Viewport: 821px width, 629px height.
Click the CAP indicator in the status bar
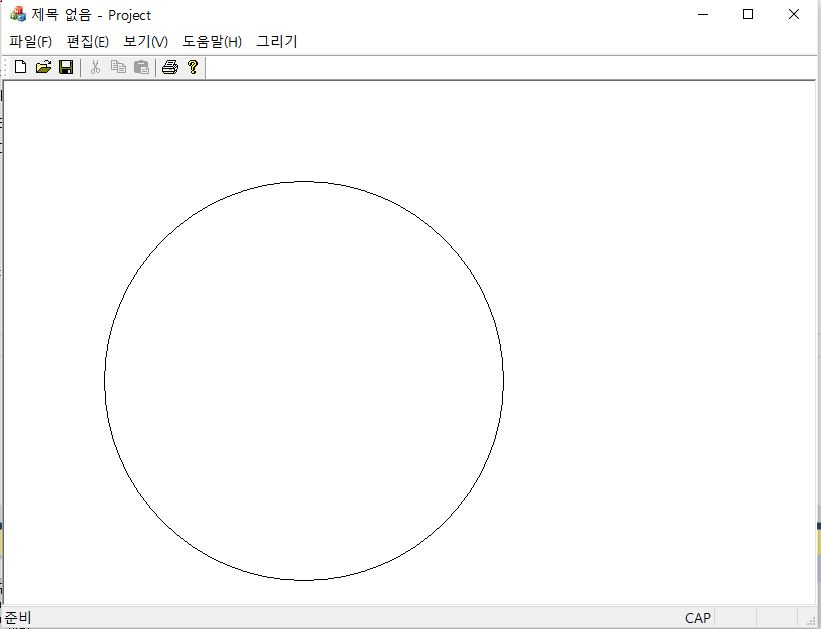pos(697,618)
